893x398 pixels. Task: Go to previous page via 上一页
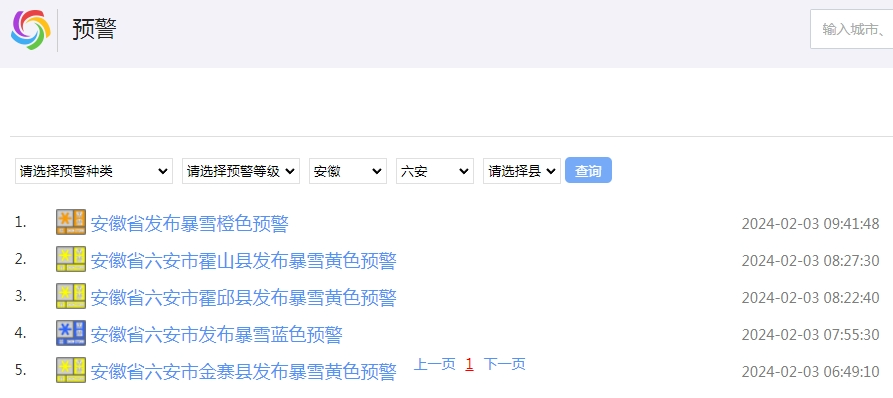pyautogui.click(x=435, y=364)
